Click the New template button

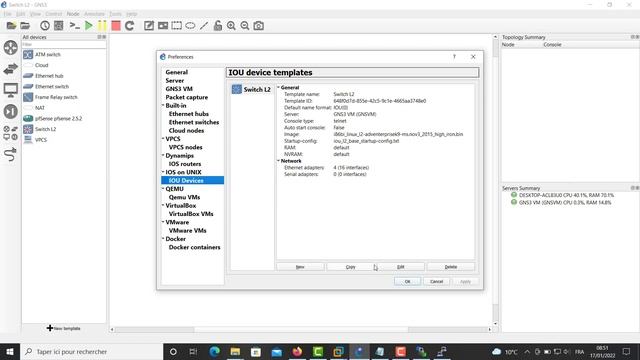tap(300, 267)
